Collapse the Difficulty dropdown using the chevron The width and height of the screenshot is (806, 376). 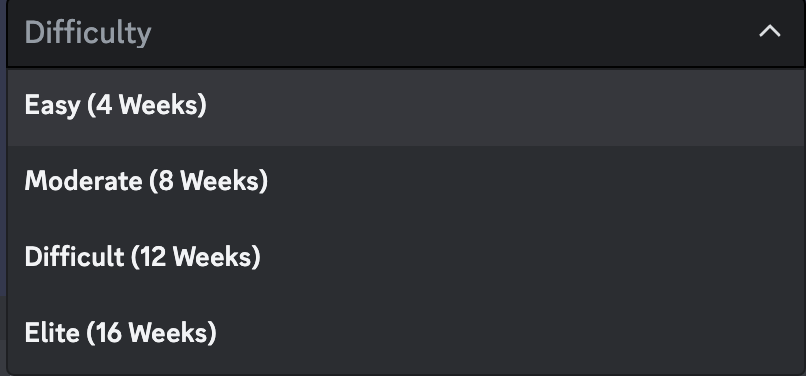pos(770,32)
